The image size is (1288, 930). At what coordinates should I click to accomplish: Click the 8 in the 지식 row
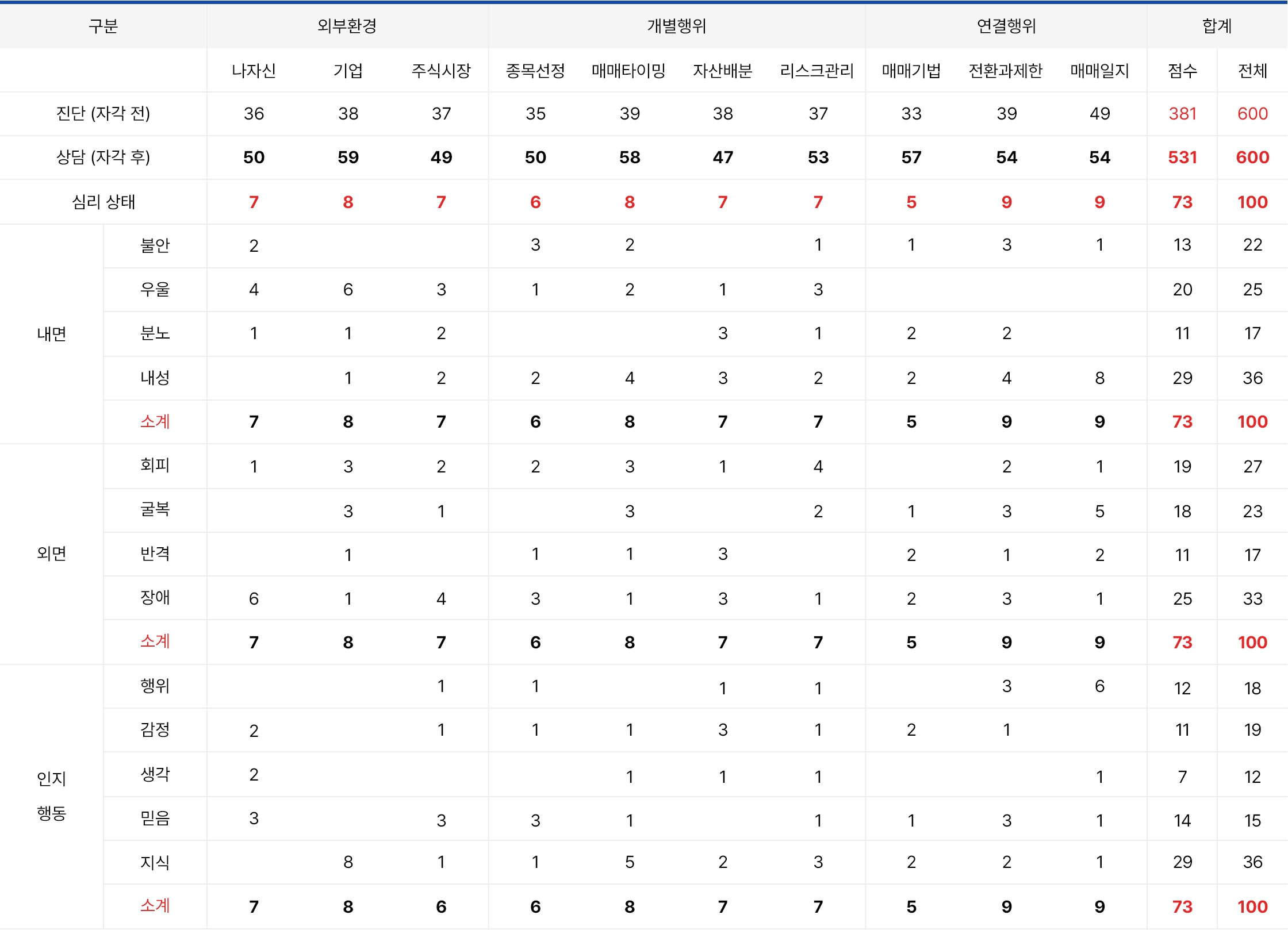348,862
